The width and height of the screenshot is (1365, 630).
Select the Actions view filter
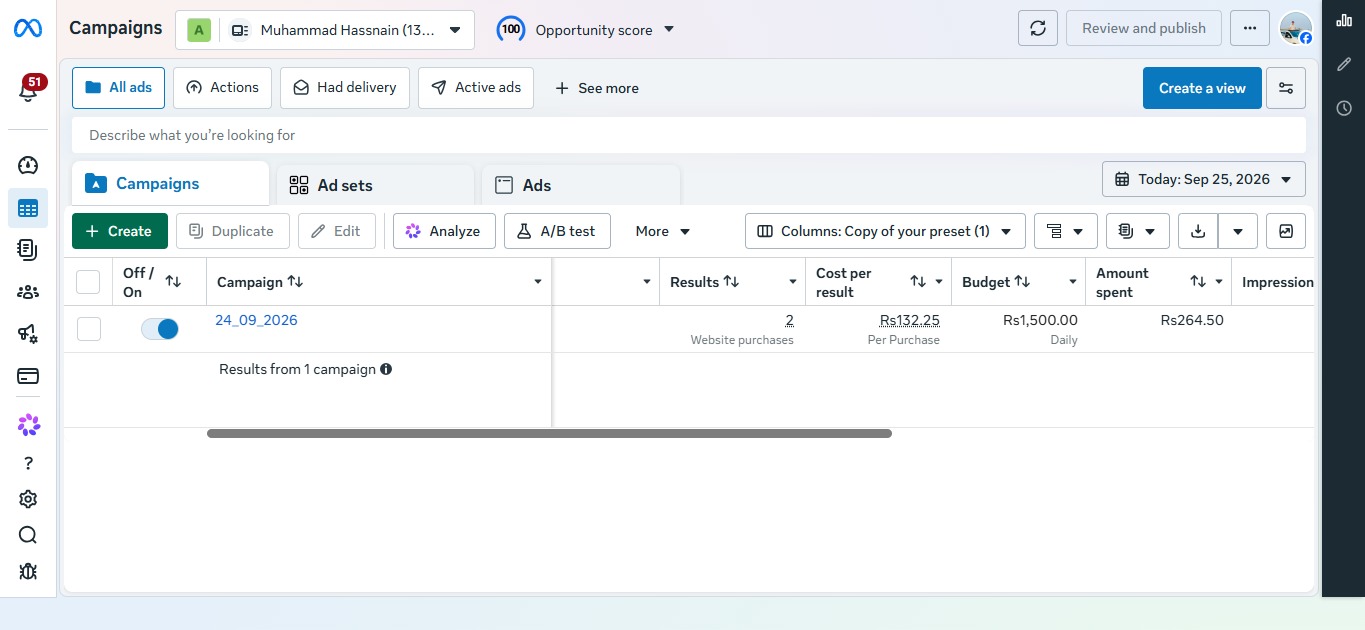222,88
